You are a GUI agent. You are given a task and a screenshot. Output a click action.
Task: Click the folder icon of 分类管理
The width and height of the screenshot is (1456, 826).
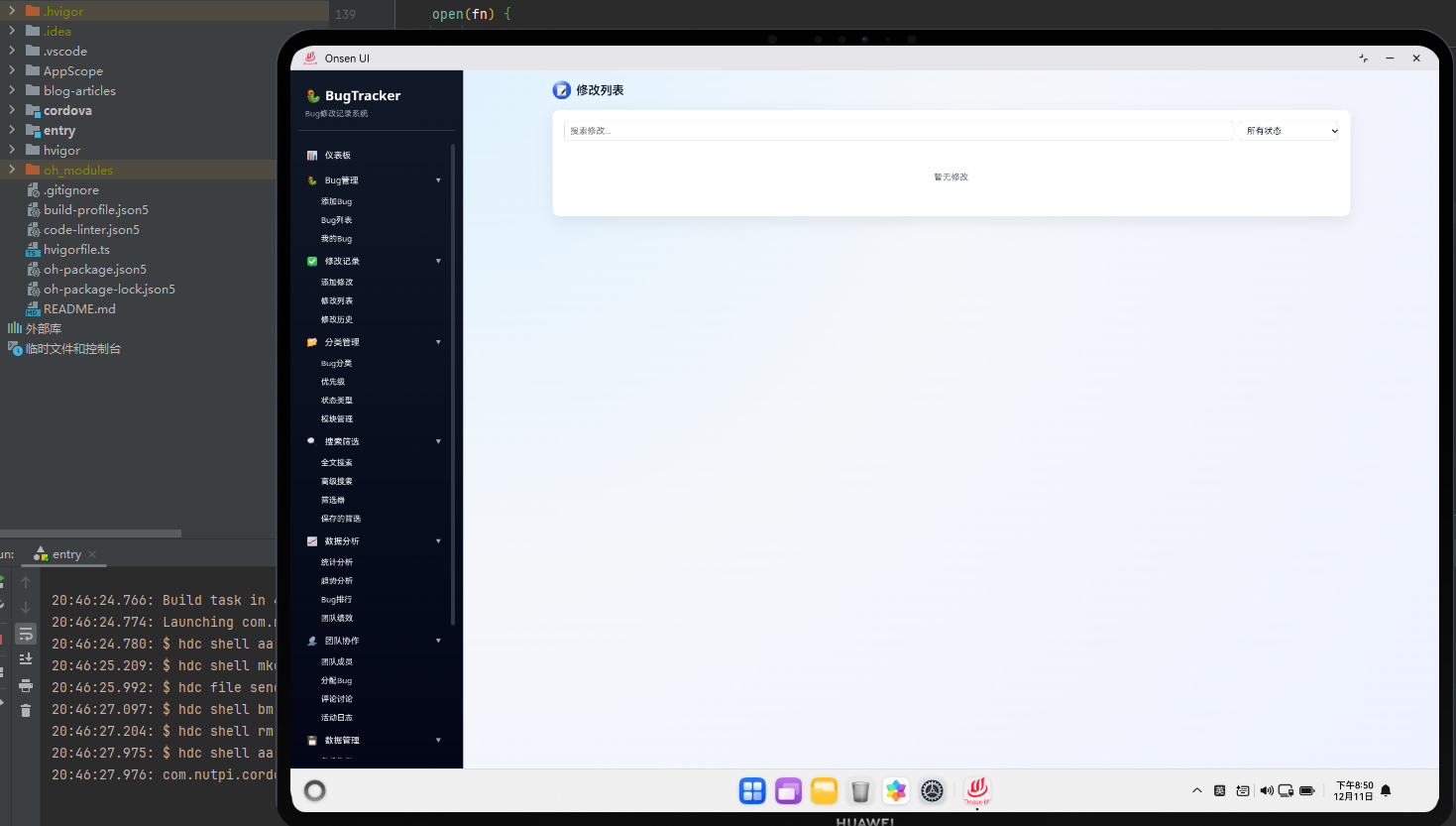pyautogui.click(x=312, y=342)
